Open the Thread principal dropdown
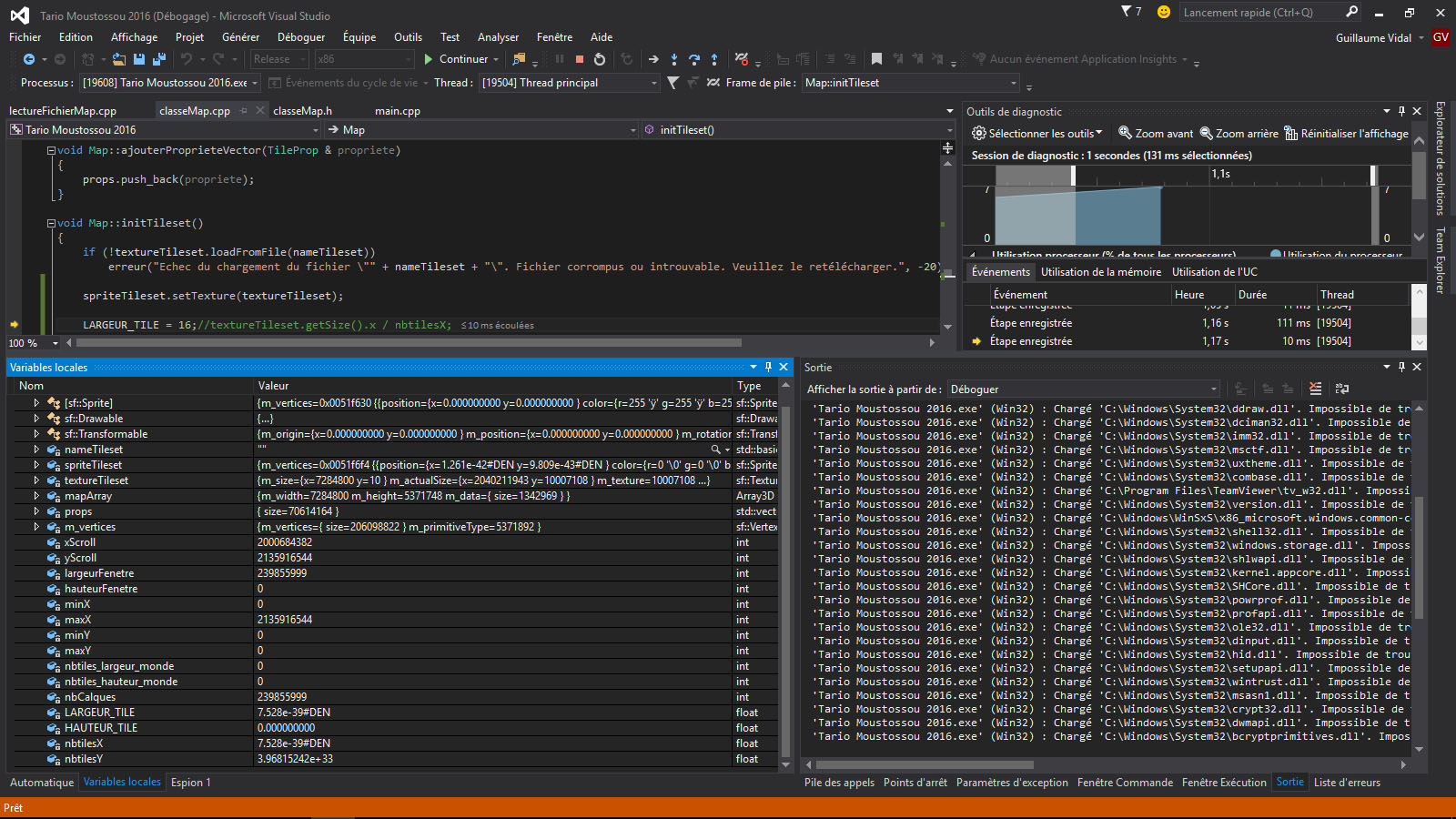The width and height of the screenshot is (1456, 819). [x=570, y=83]
